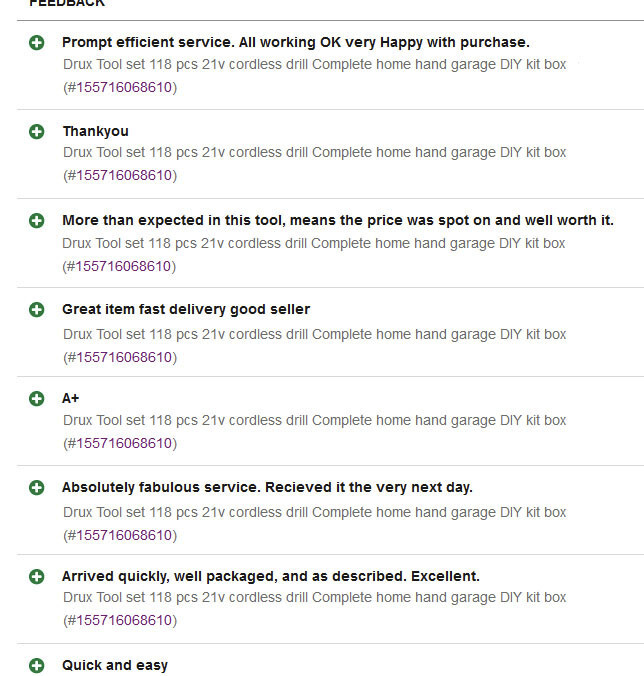Click the Drux Tool set title under "Absolutely fabulous service"
Screen dimensions: 644x676
[x=314, y=512]
